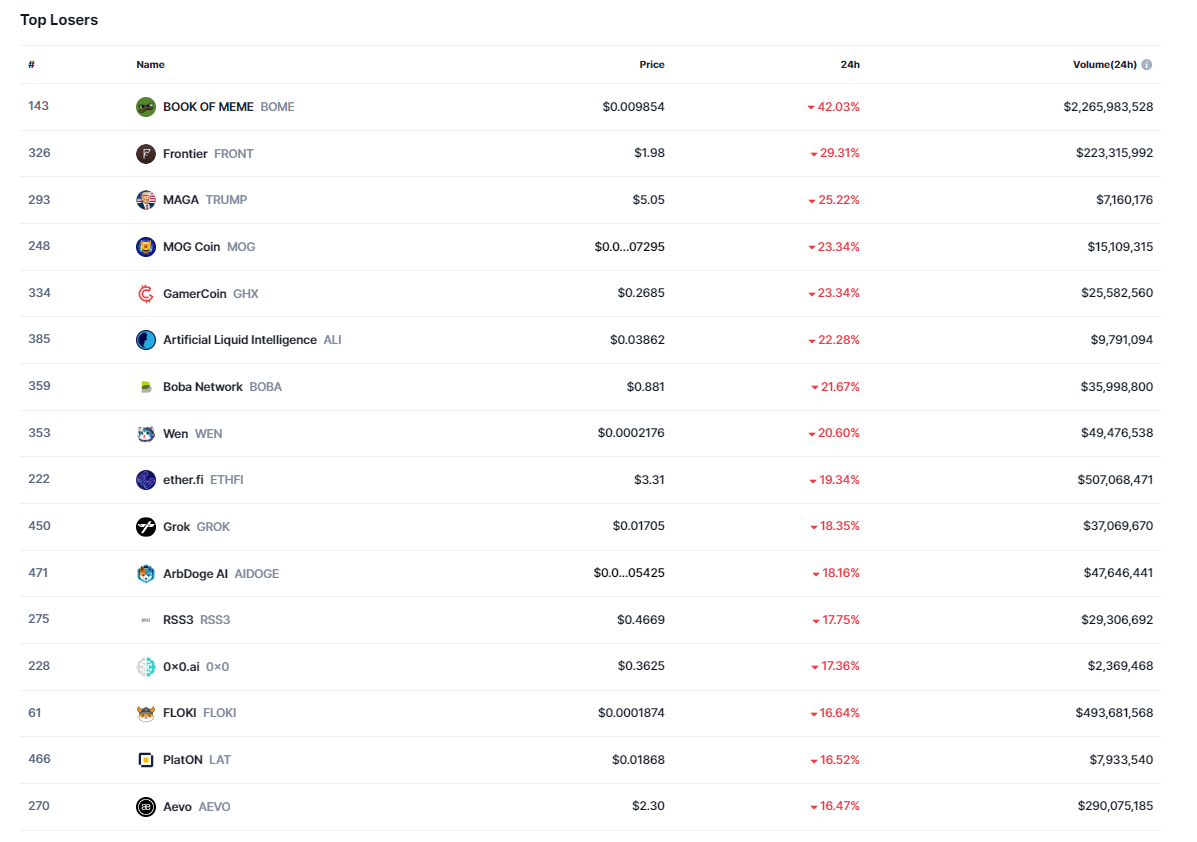Click the Aevo coin logo
The width and height of the screenshot is (1197, 842).
click(x=146, y=807)
